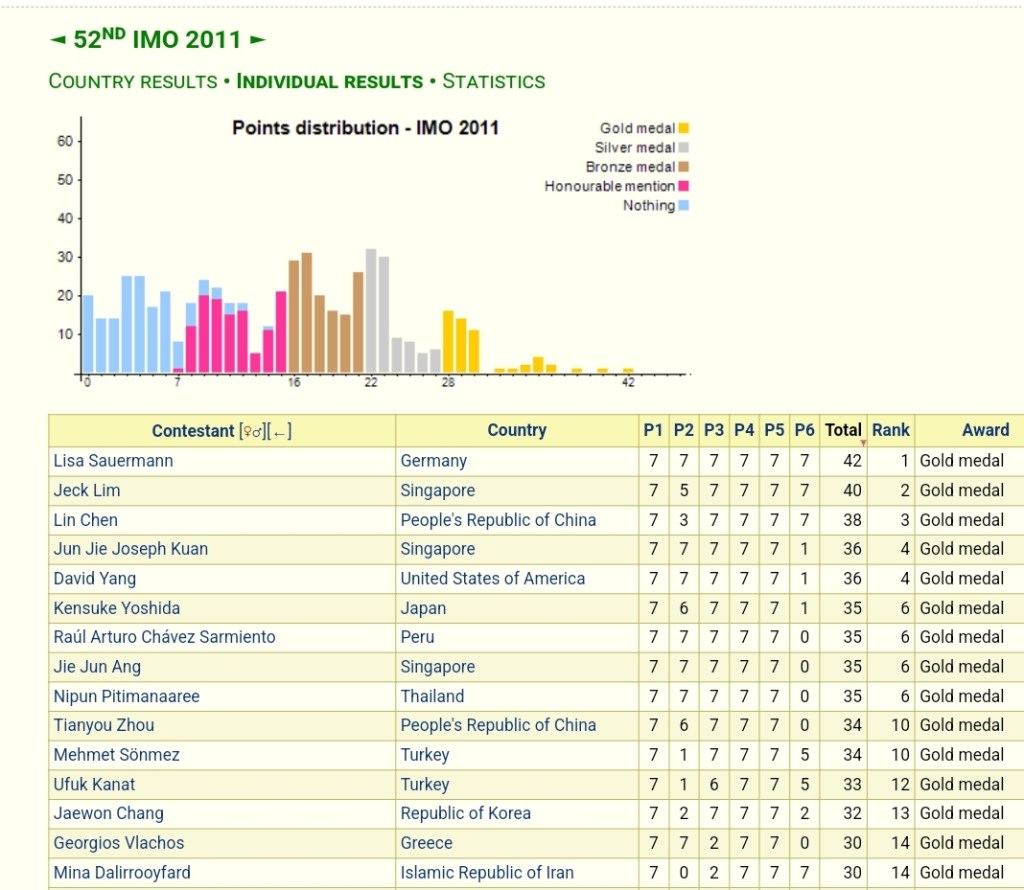Open Country results tab

tap(133, 82)
